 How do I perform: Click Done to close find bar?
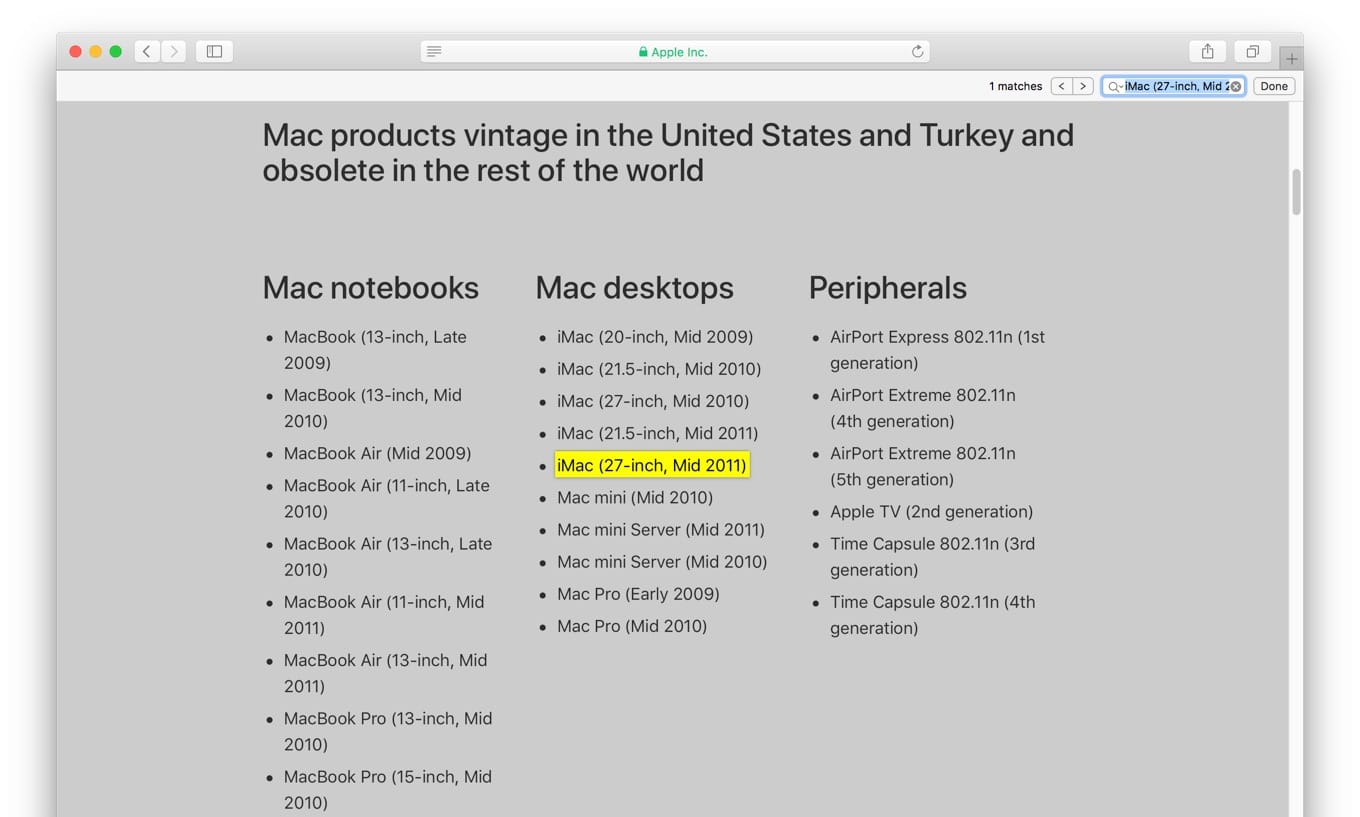[1274, 86]
